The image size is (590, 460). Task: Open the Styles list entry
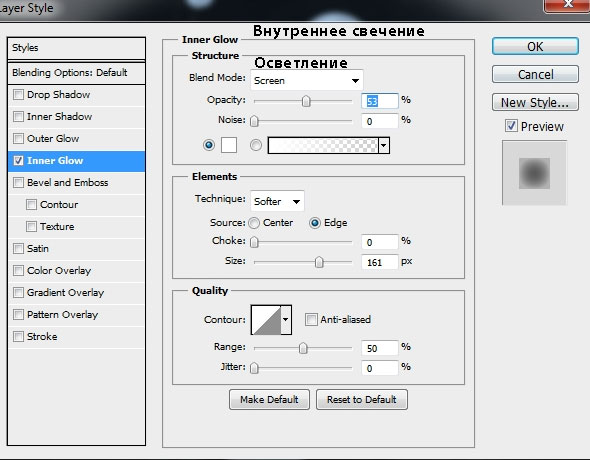point(76,48)
